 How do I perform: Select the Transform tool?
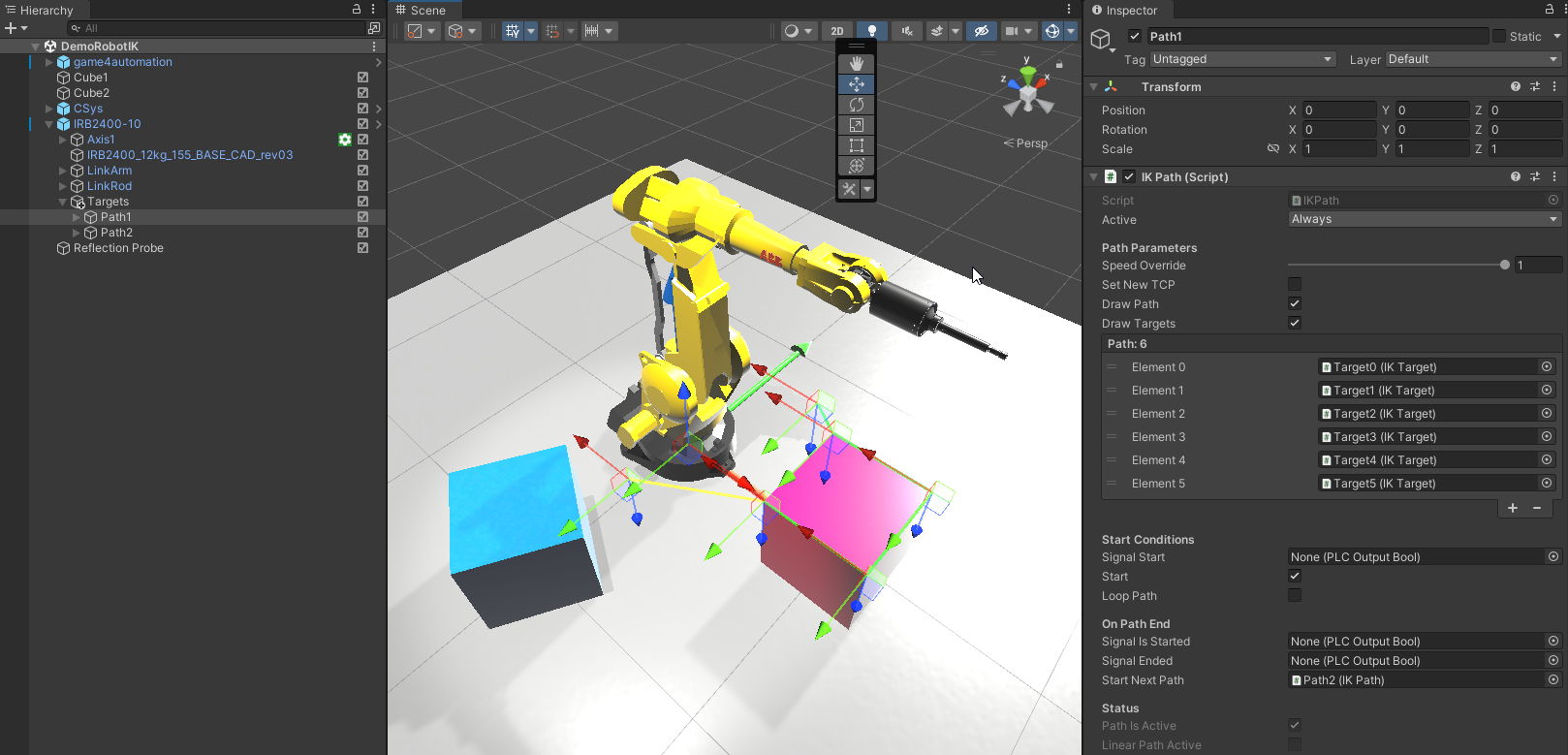856,166
